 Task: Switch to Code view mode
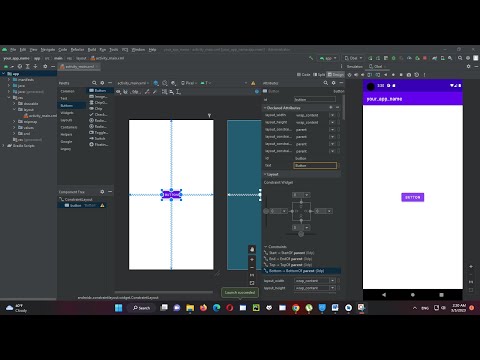(304, 75)
